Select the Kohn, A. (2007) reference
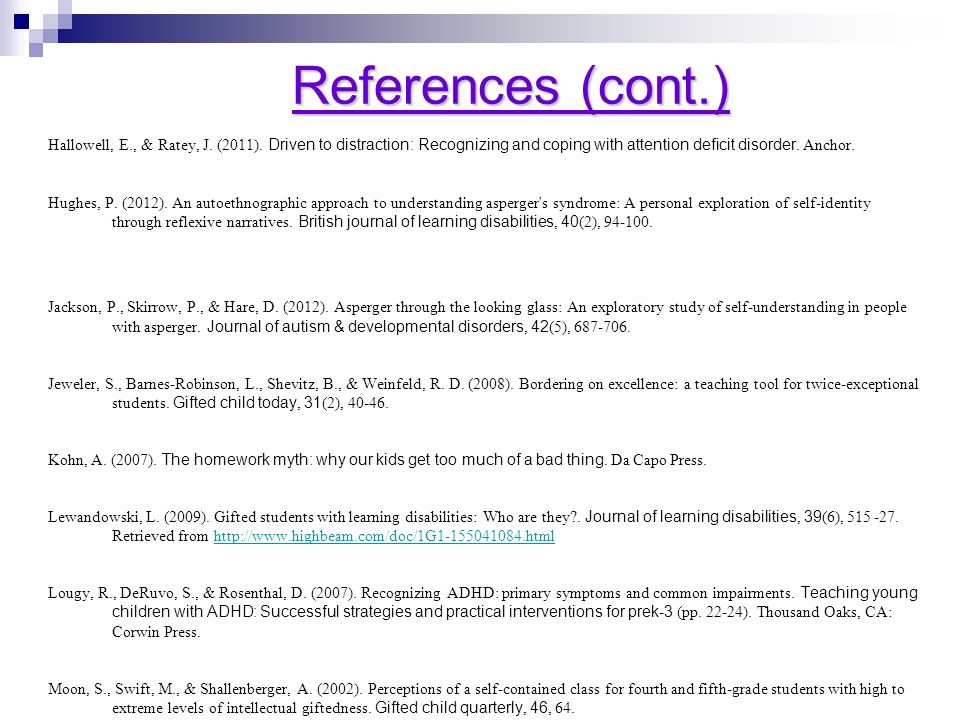 [x=377, y=460]
